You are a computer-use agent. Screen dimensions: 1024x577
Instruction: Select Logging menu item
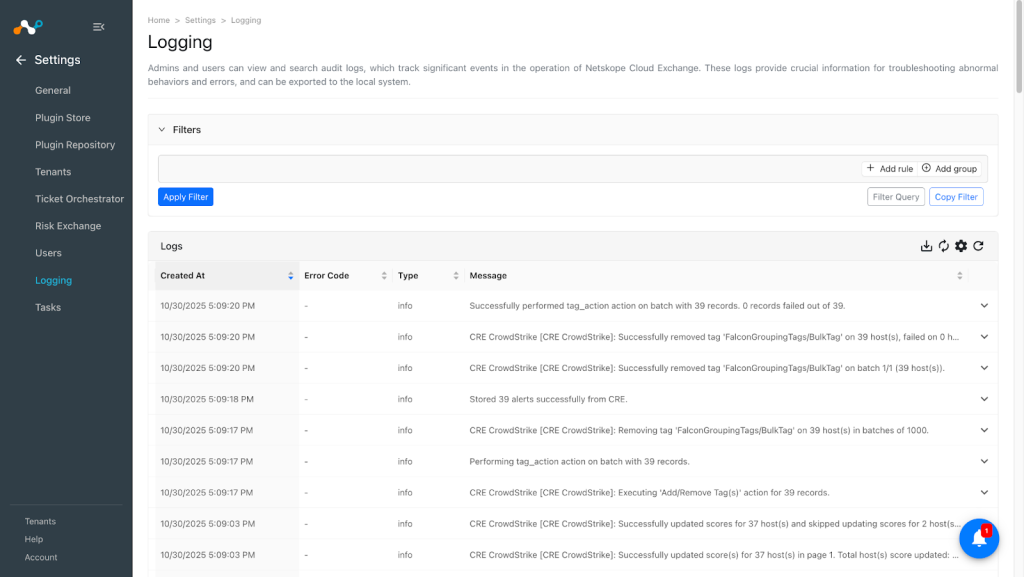pyautogui.click(x=54, y=281)
